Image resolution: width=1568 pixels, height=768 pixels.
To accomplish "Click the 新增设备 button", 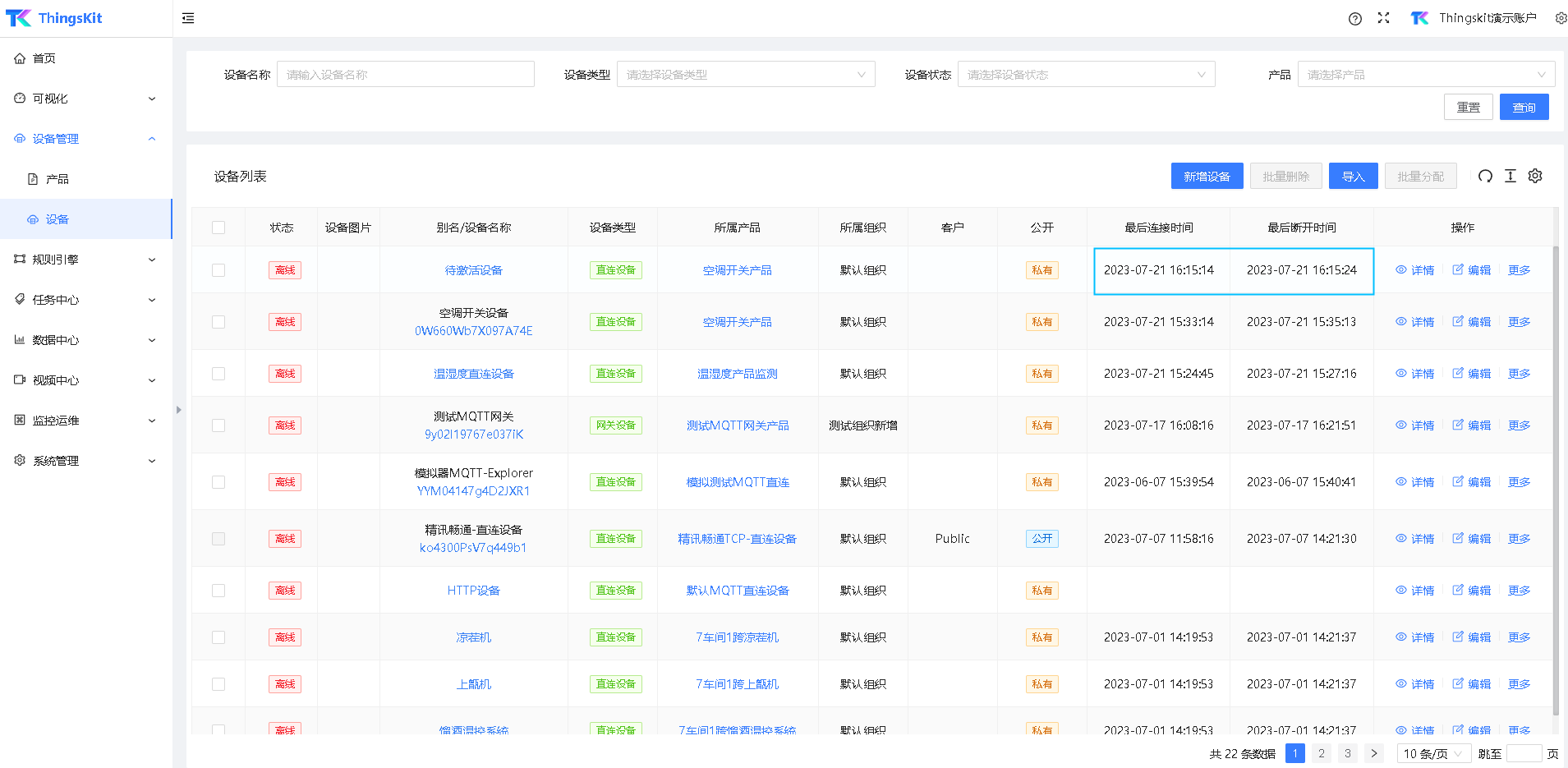I will point(1207,176).
